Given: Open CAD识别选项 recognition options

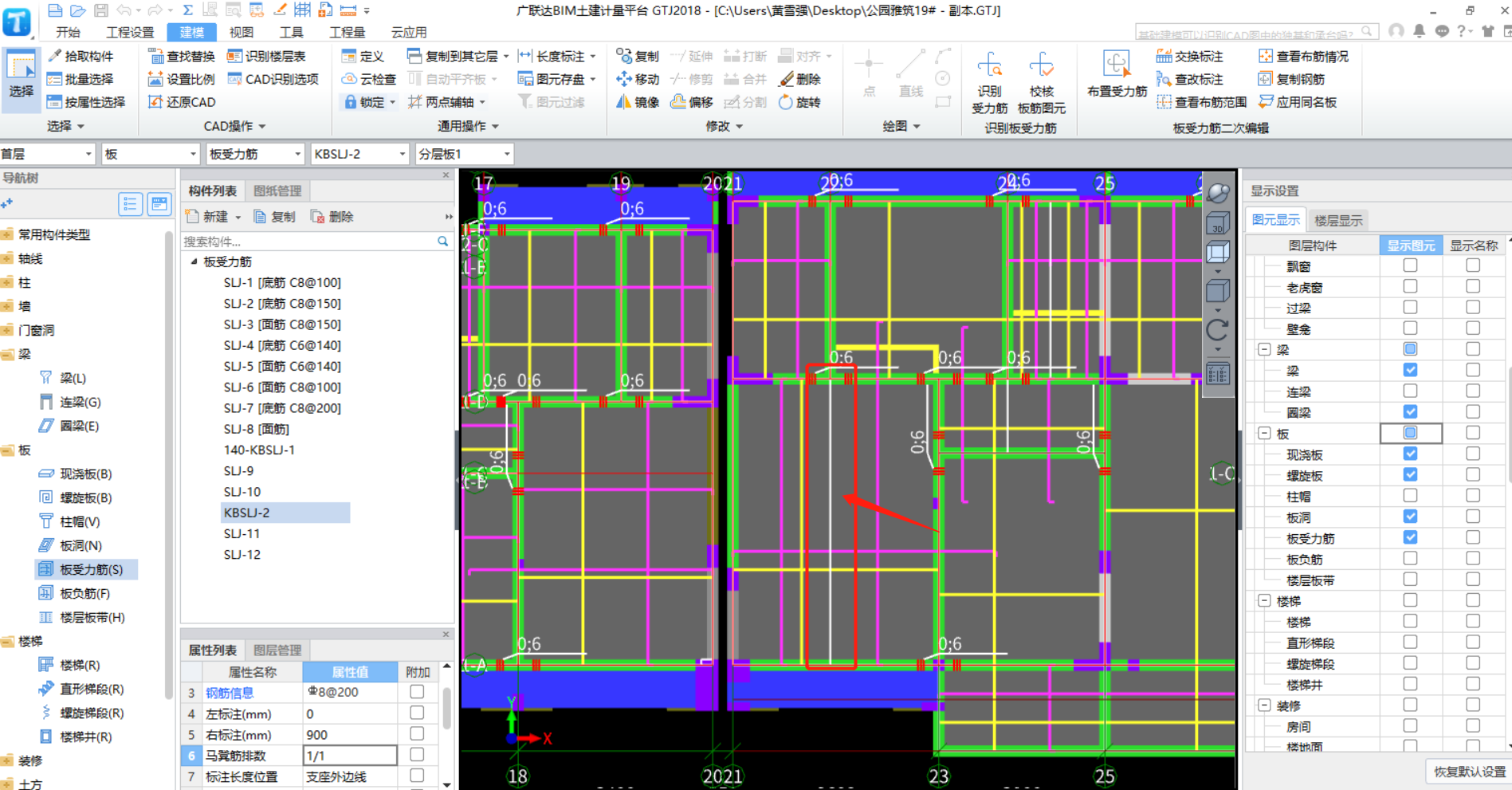Looking at the screenshot, I should [x=273, y=79].
